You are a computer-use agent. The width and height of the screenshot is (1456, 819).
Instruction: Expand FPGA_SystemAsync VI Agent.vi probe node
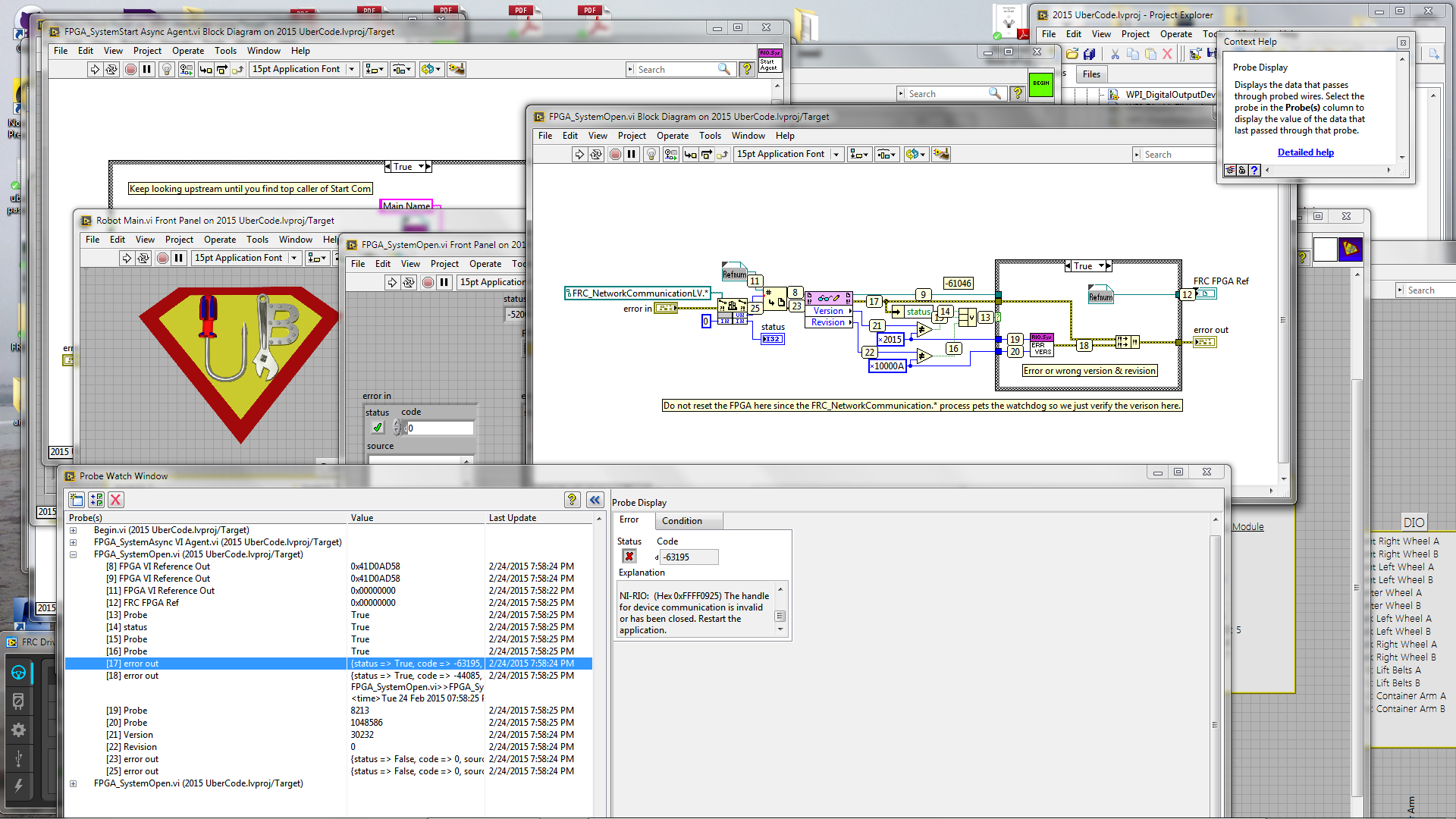[x=74, y=543]
